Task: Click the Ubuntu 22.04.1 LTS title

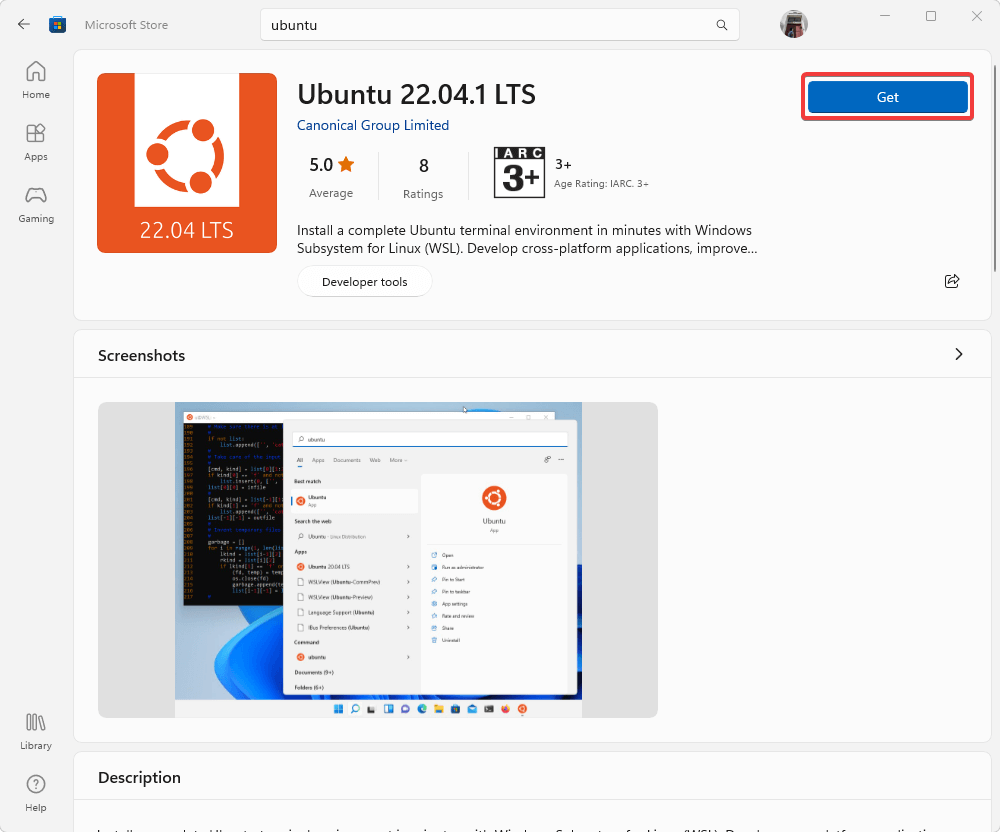Action: 416,94
